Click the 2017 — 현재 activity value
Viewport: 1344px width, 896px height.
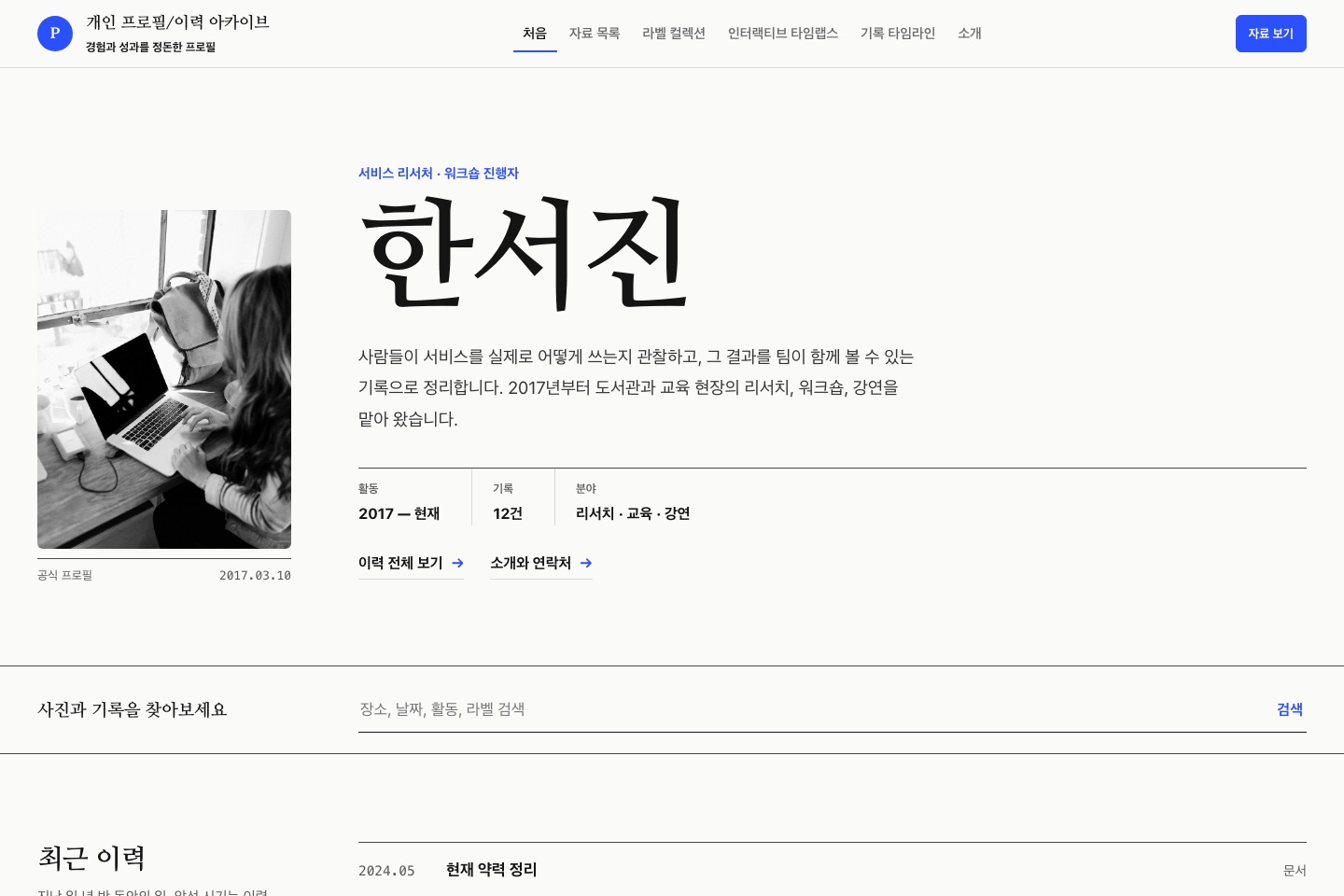click(x=399, y=513)
